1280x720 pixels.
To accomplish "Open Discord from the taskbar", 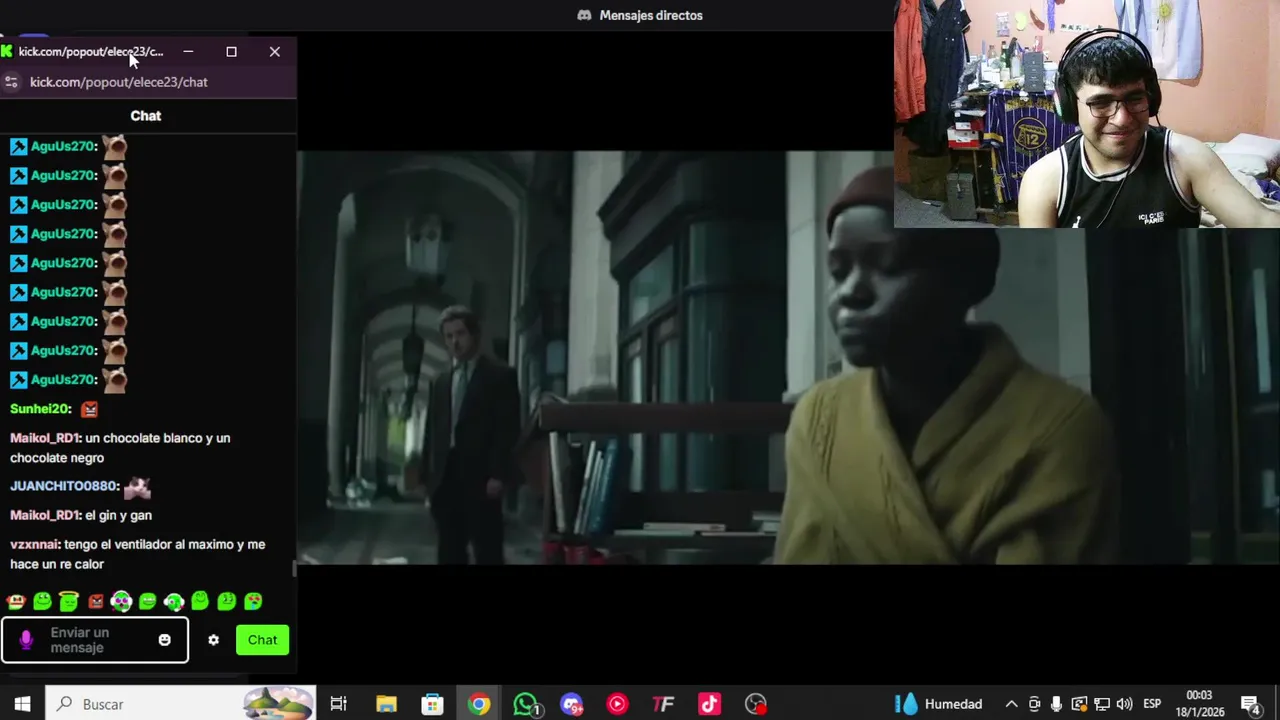I will point(571,704).
